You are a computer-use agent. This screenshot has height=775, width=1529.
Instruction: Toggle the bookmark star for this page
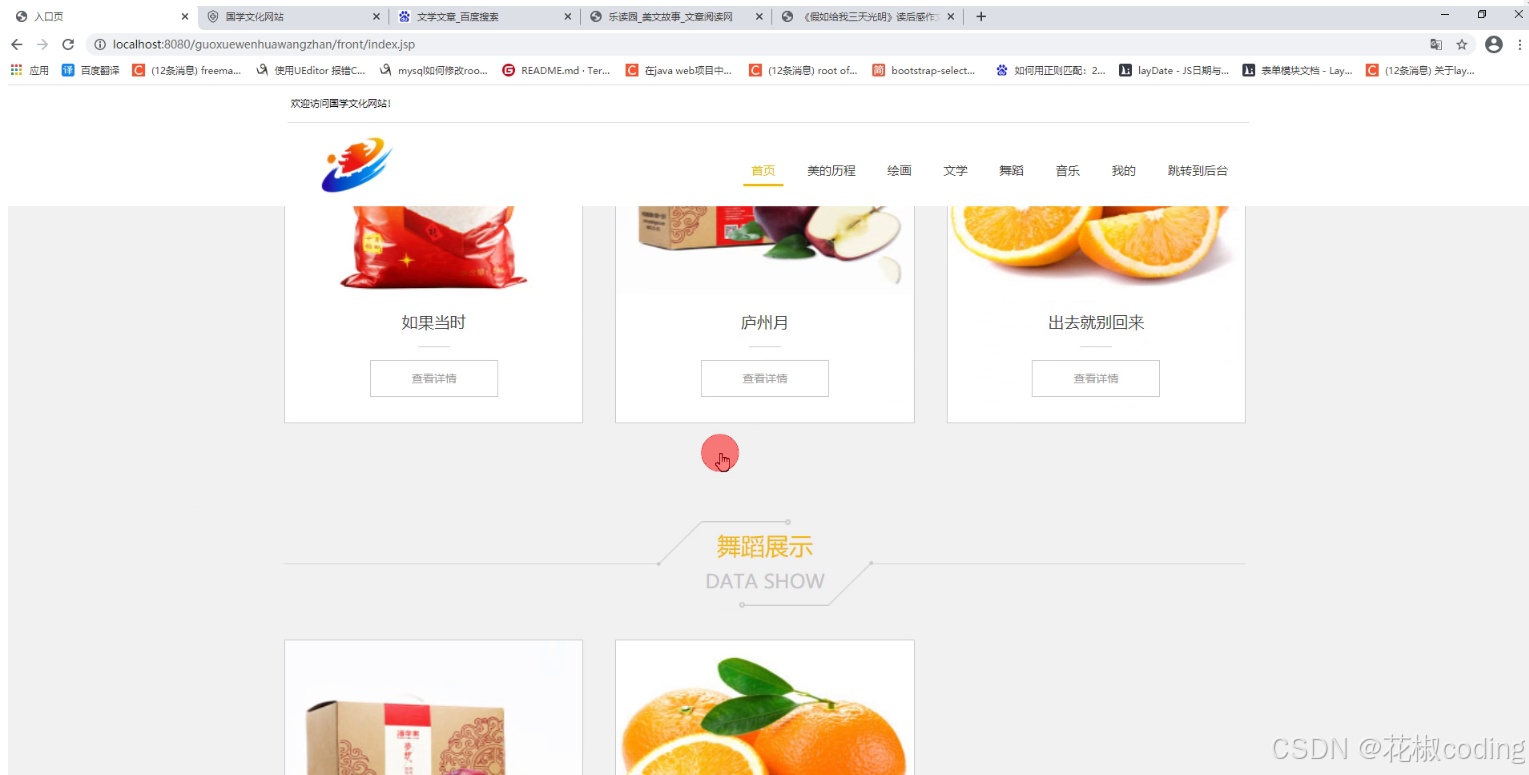tap(1464, 44)
